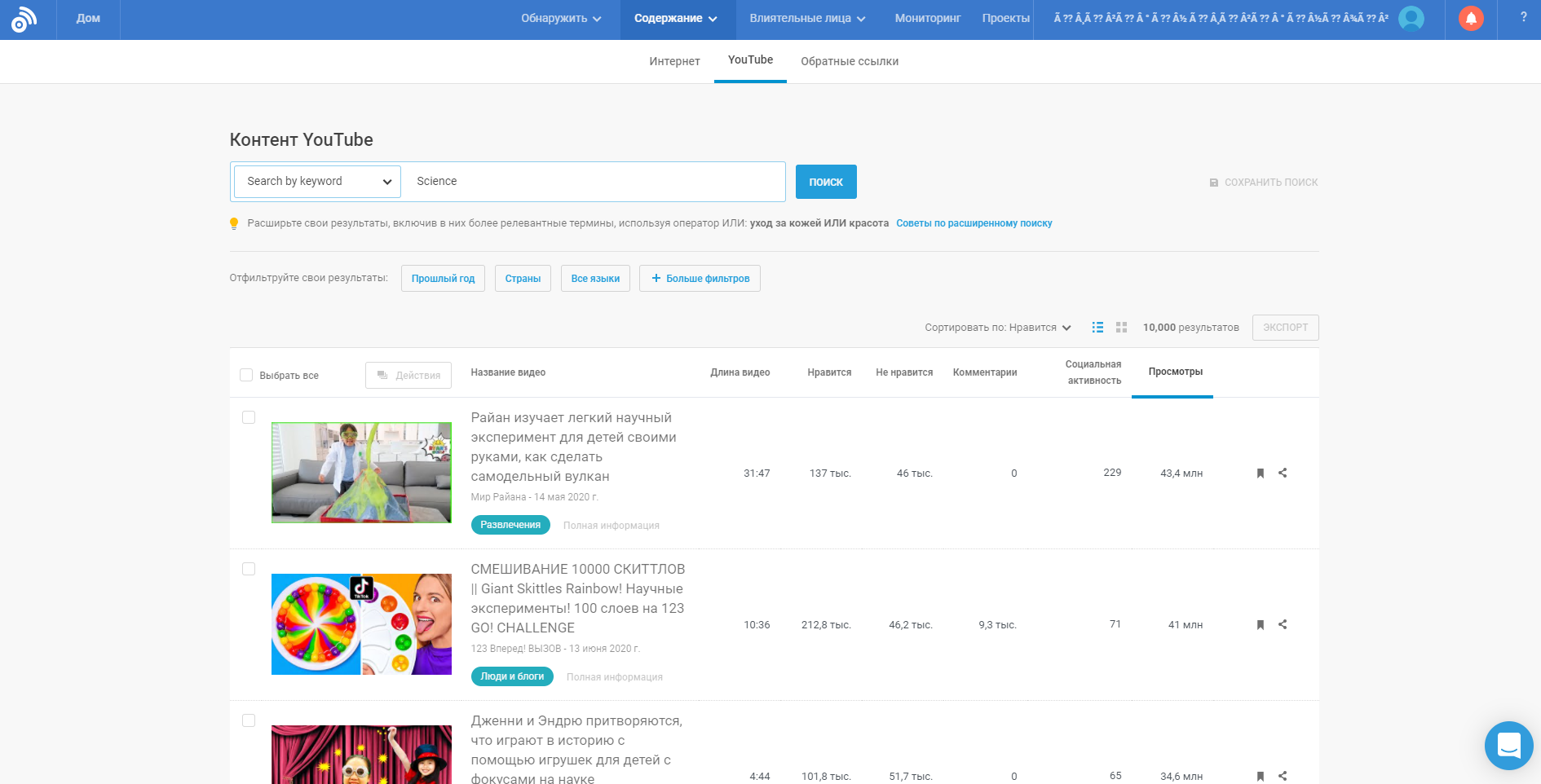Open Полная информация for Skittles video
The width and height of the screenshot is (1541, 784).
tap(615, 677)
